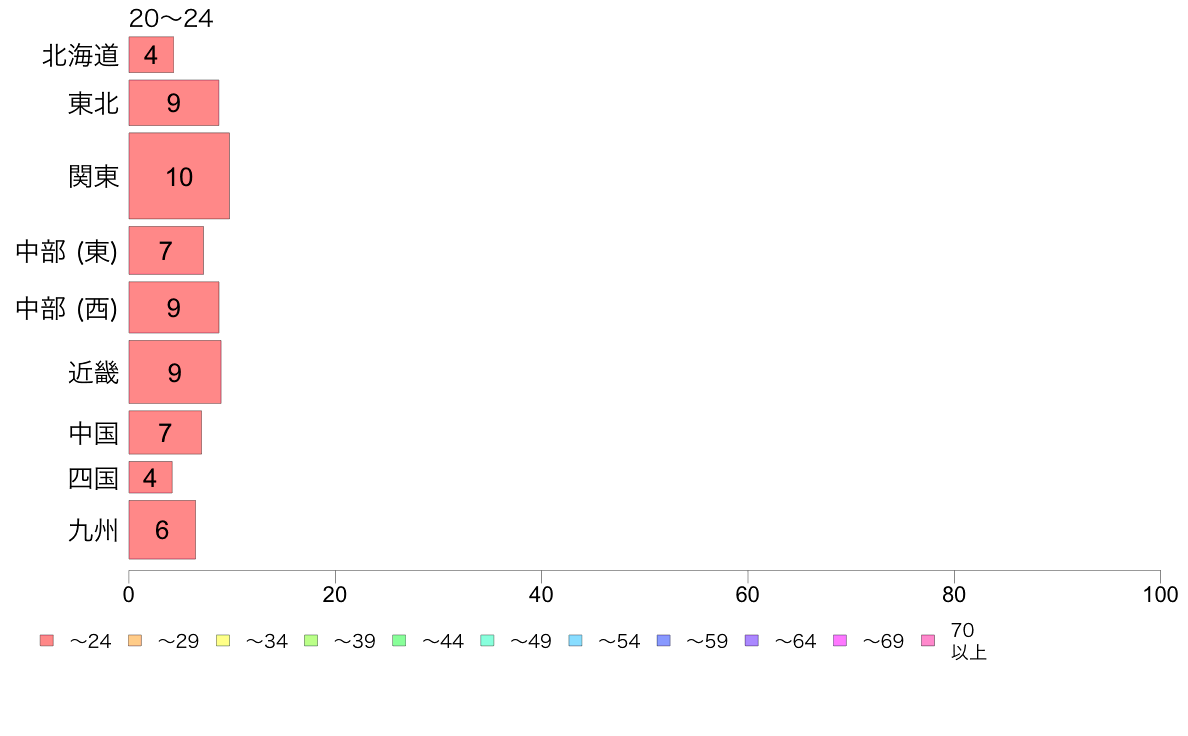Select the 東北 bar showing 9
This screenshot has width=1188, height=736.
pos(174,103)
